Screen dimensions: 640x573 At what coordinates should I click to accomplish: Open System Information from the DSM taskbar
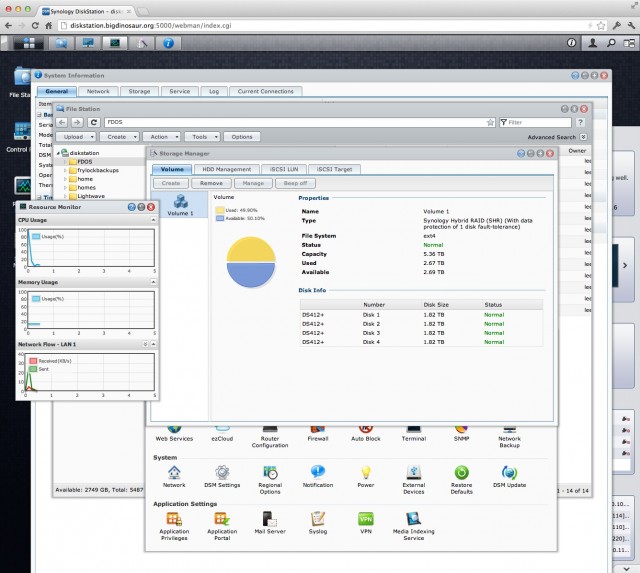click(169, 43)
